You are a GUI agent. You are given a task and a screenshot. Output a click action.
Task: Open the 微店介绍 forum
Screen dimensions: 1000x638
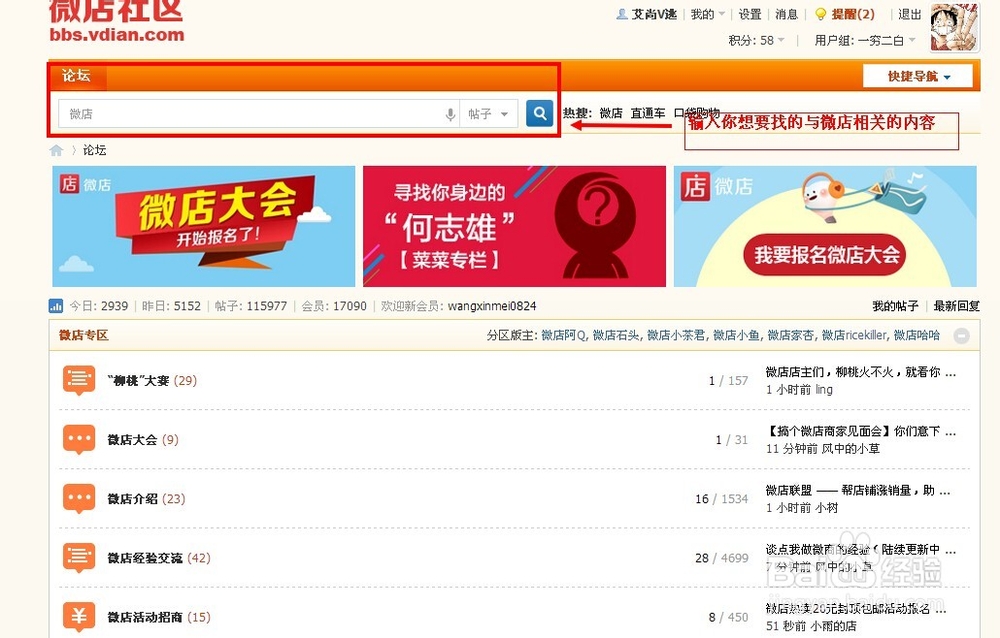[132, 499]
